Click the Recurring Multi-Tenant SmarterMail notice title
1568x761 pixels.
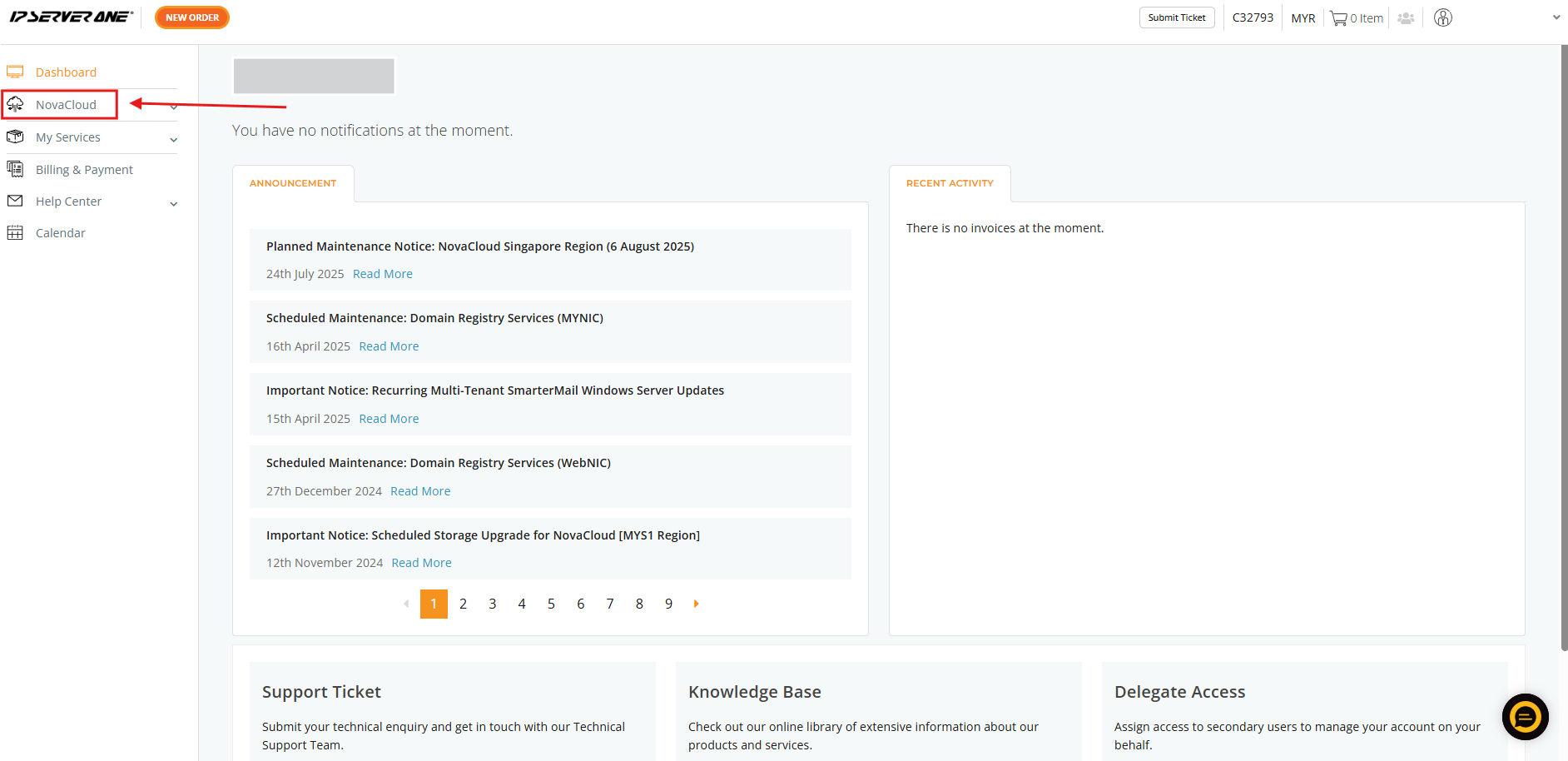pos(495,390)
